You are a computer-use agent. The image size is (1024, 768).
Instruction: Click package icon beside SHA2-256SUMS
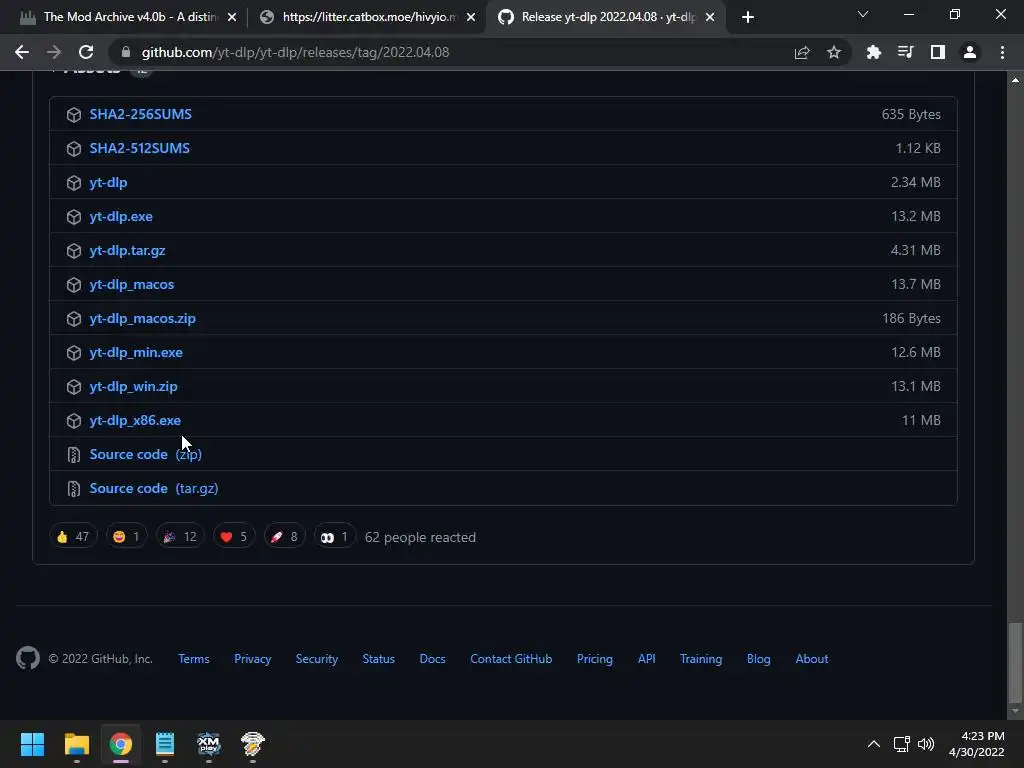click(x=74, y=115)
